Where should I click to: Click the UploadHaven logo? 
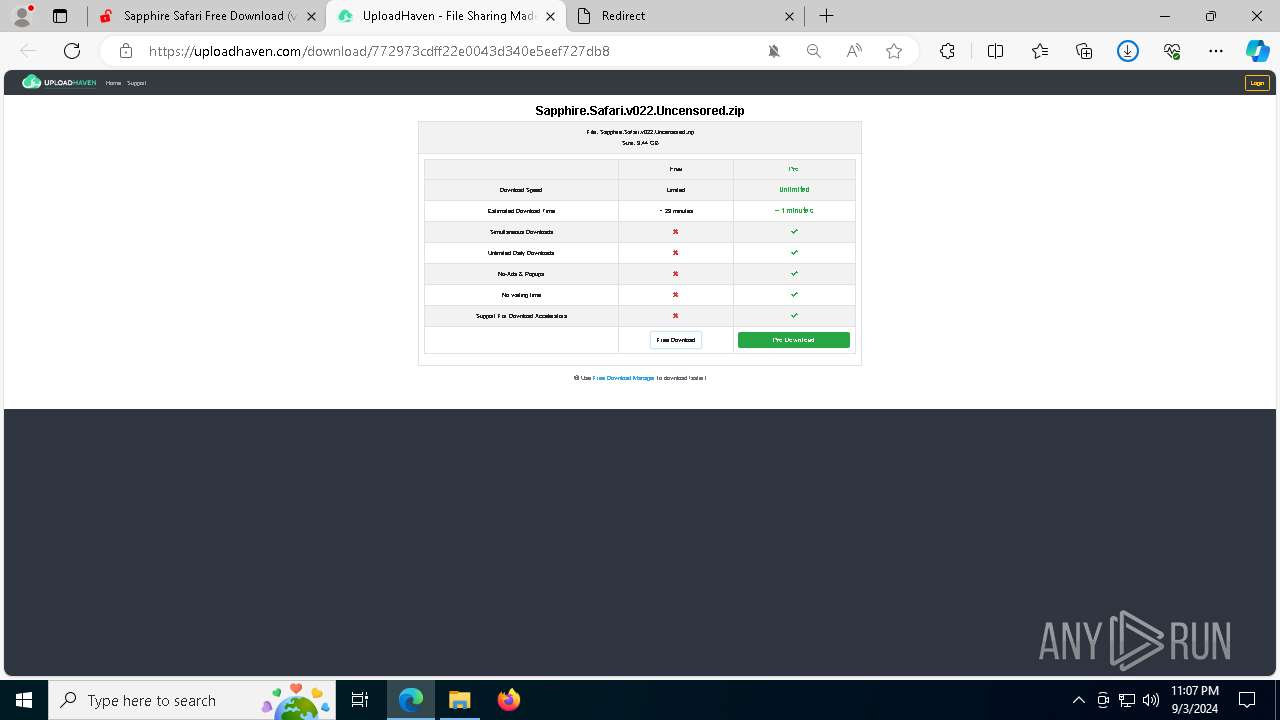tap(59, 82)
